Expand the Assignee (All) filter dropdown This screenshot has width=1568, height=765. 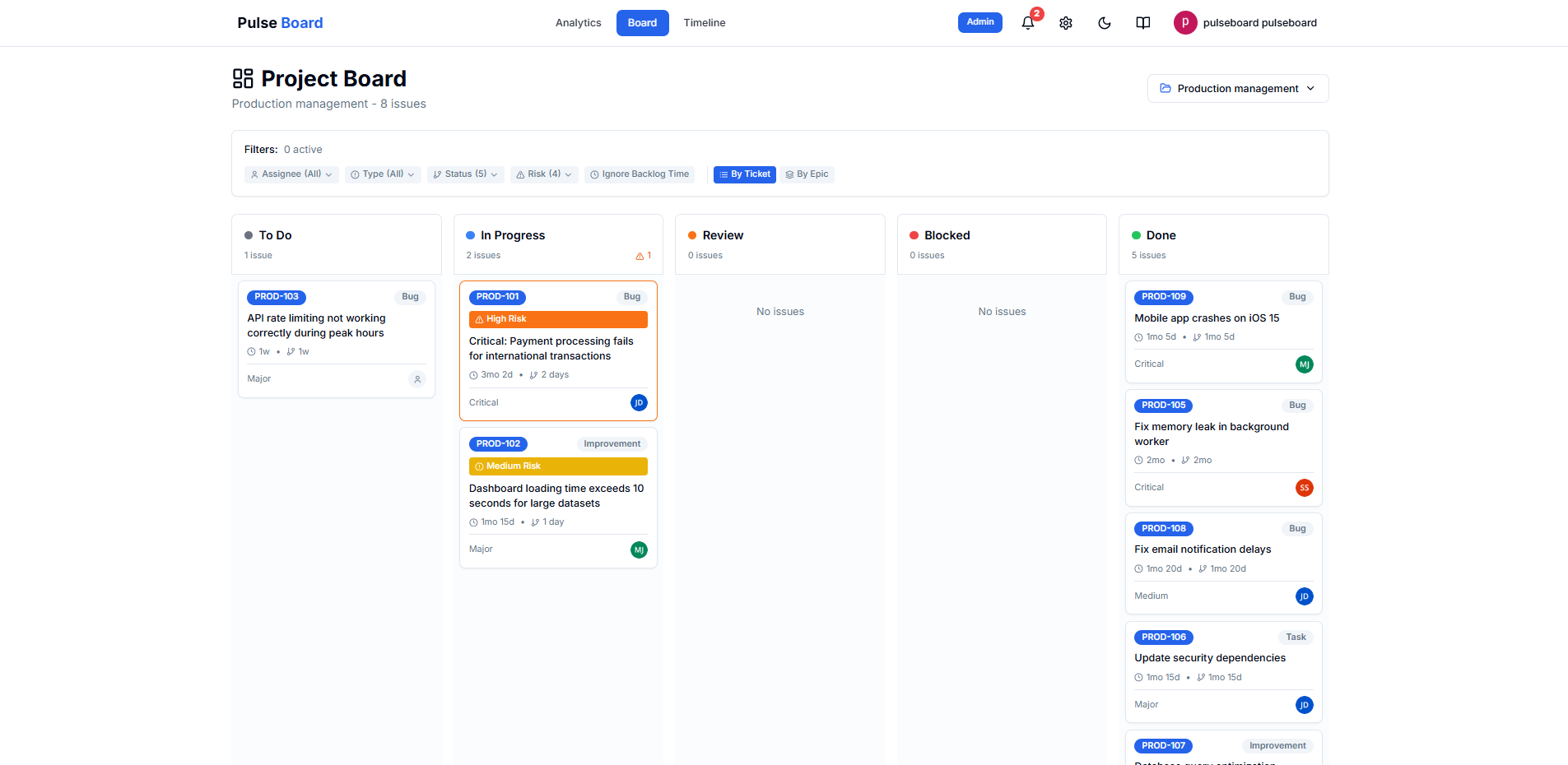coord(291,174)
